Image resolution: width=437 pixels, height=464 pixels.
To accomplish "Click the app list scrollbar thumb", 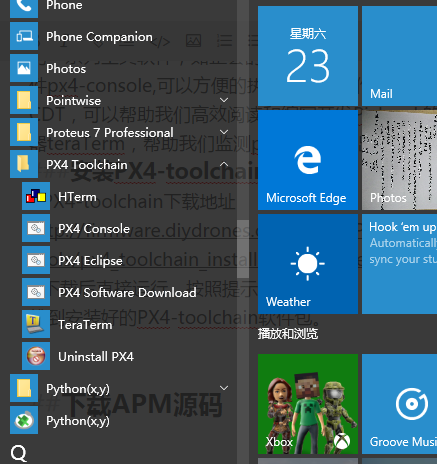I will pyautogui.click(x=243, y=249).
